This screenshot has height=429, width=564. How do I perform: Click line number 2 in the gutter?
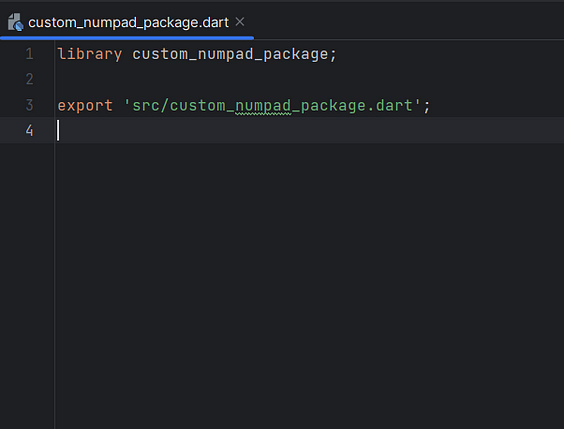coord(29,79)
